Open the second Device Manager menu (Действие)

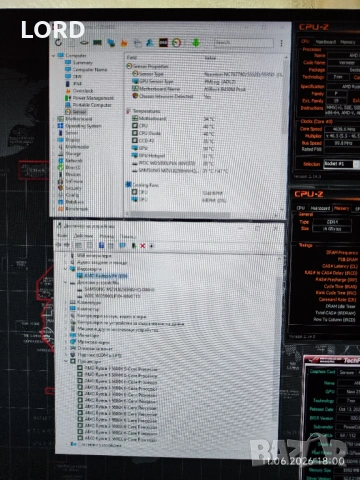(83, 236)
